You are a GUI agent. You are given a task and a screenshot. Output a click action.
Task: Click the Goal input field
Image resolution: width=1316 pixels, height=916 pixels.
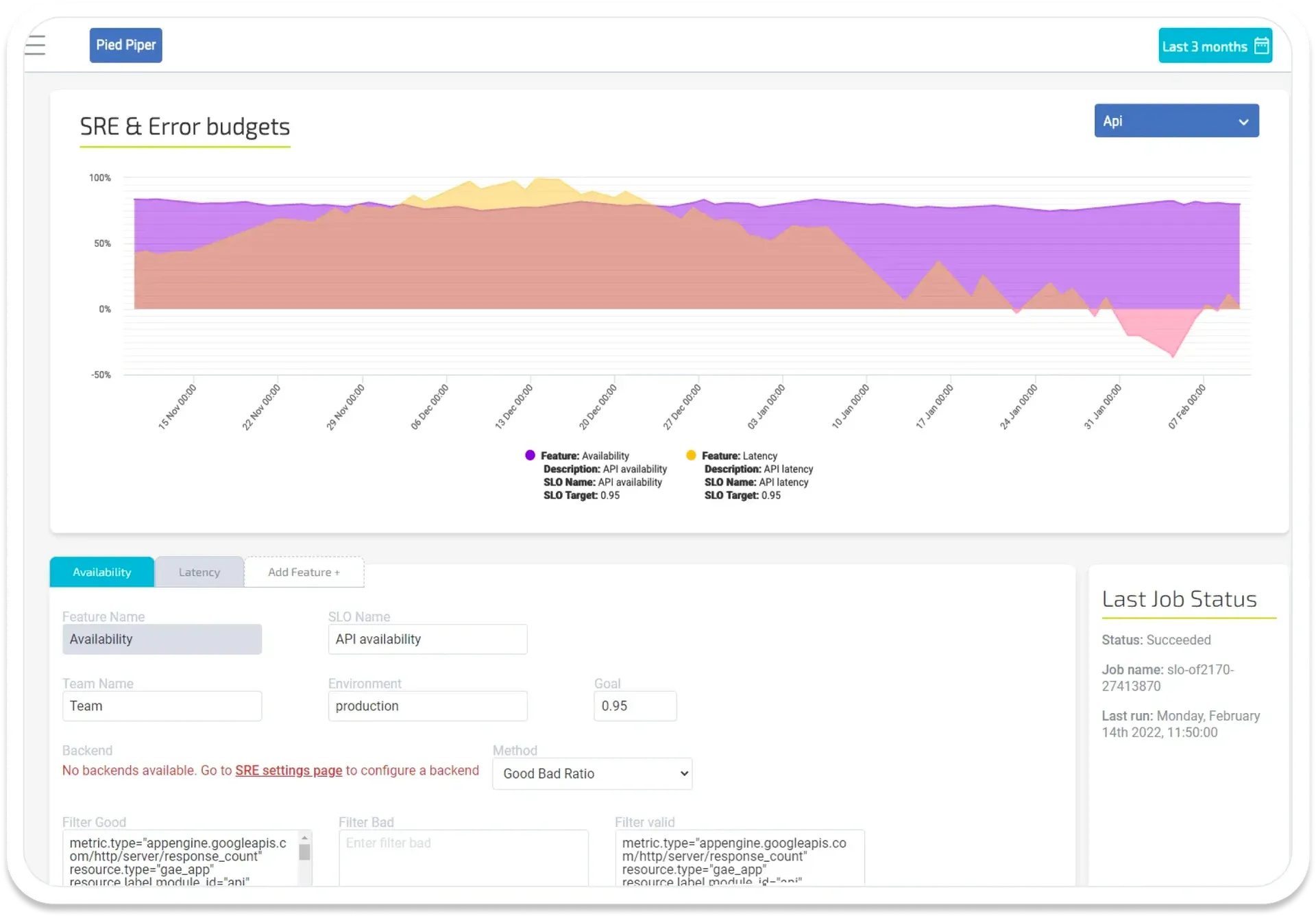(x=635, y=705)
